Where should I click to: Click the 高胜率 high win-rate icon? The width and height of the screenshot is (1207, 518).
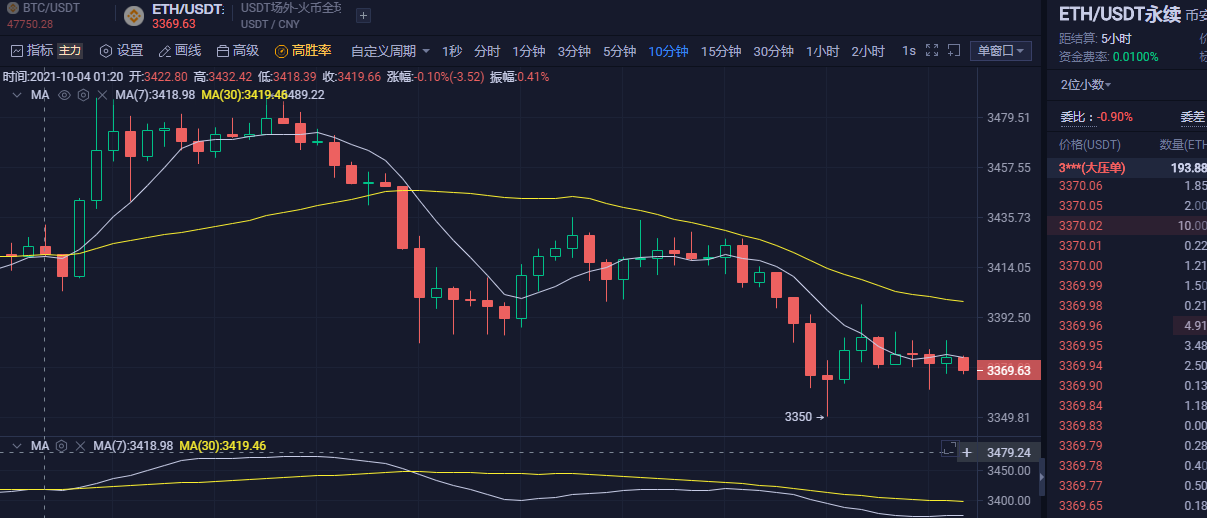click(x=281, y=51)
